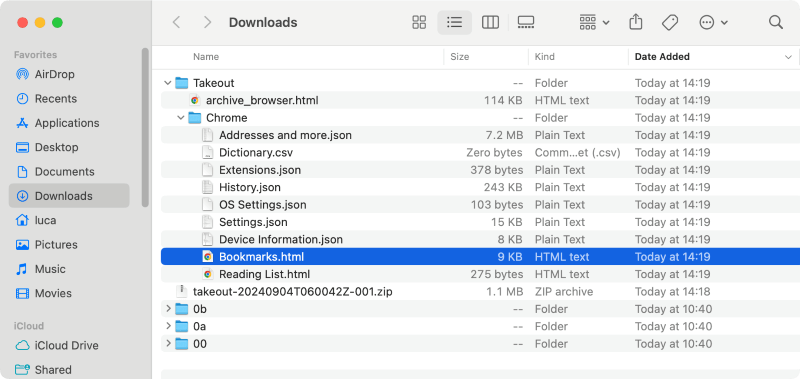Go back with the left arrow
The image size is (800, 379).
coord(177,22)
